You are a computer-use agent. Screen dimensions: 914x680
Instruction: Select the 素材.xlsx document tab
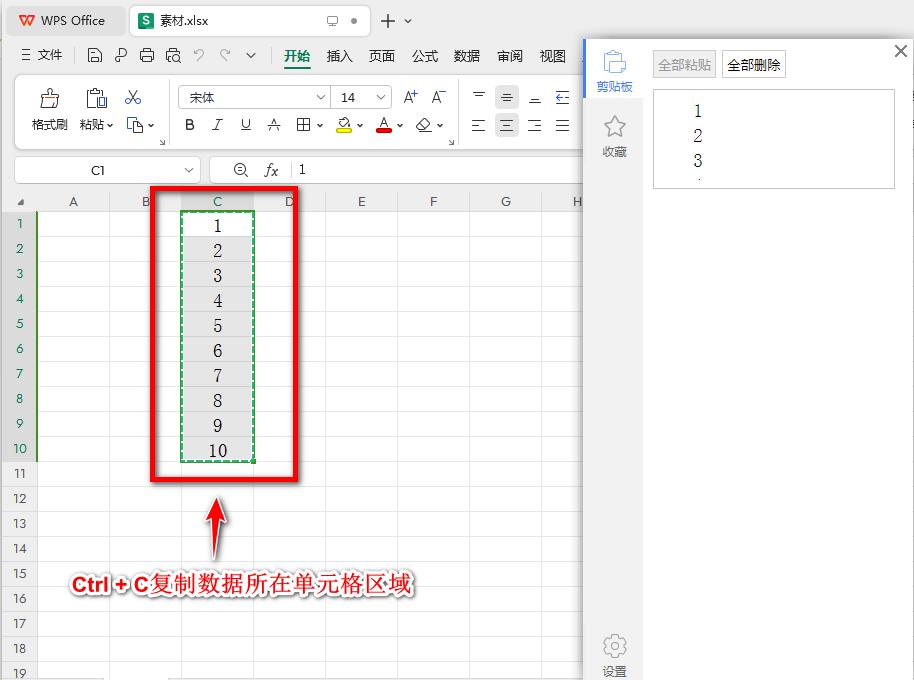coord(249,21)
